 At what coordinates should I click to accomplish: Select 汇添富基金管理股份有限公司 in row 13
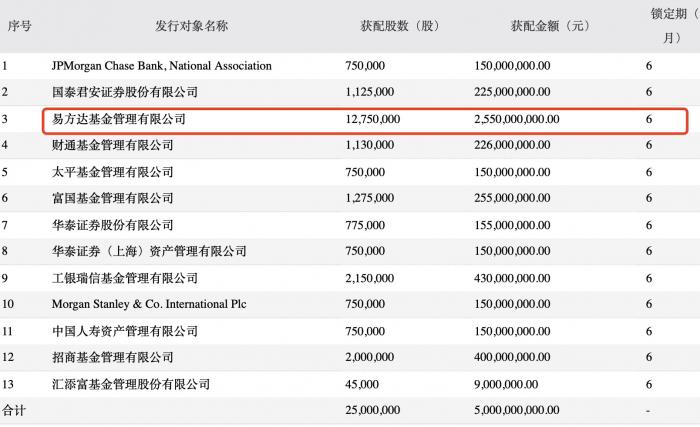[131, 384]
